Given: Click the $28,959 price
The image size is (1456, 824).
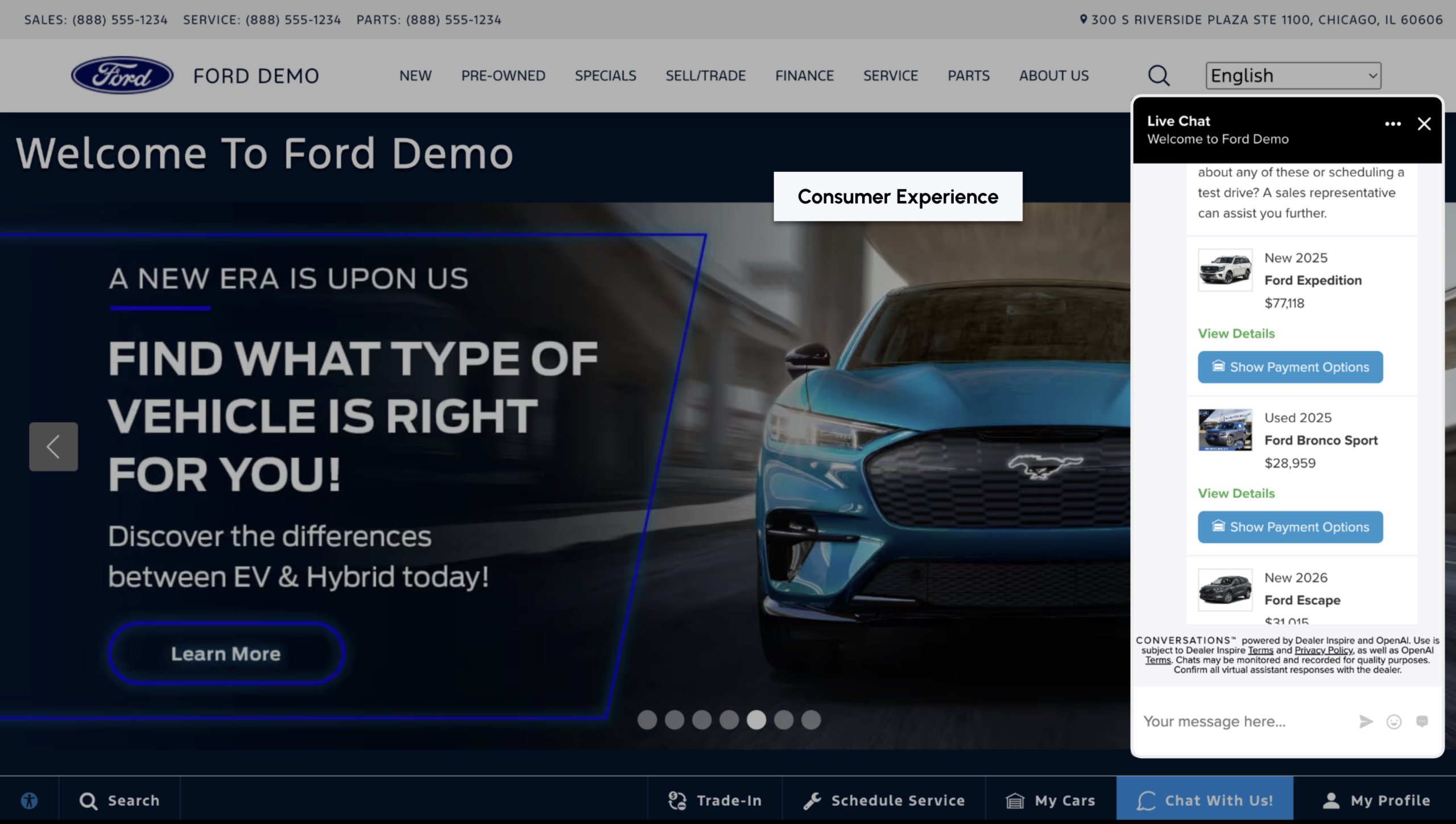Looking at the screenshot, I should pos(1290,463).
